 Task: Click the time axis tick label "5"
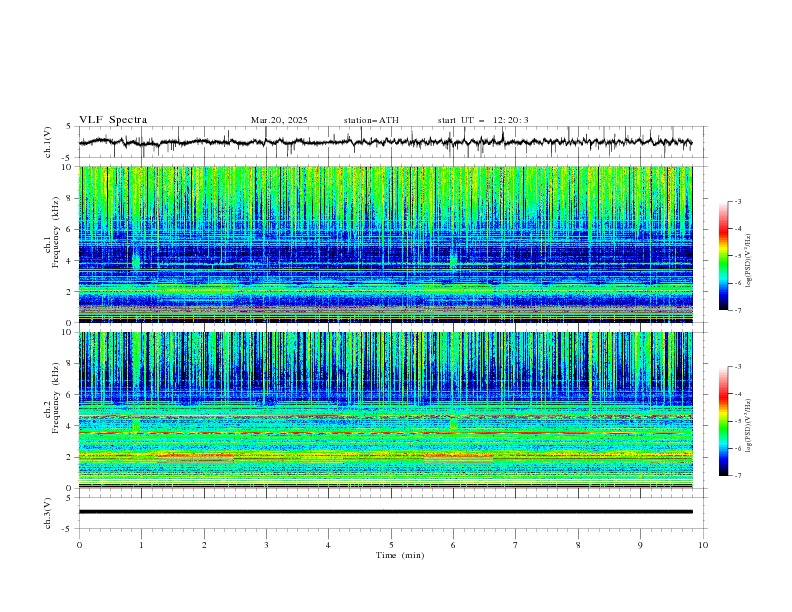click(391, 545)
